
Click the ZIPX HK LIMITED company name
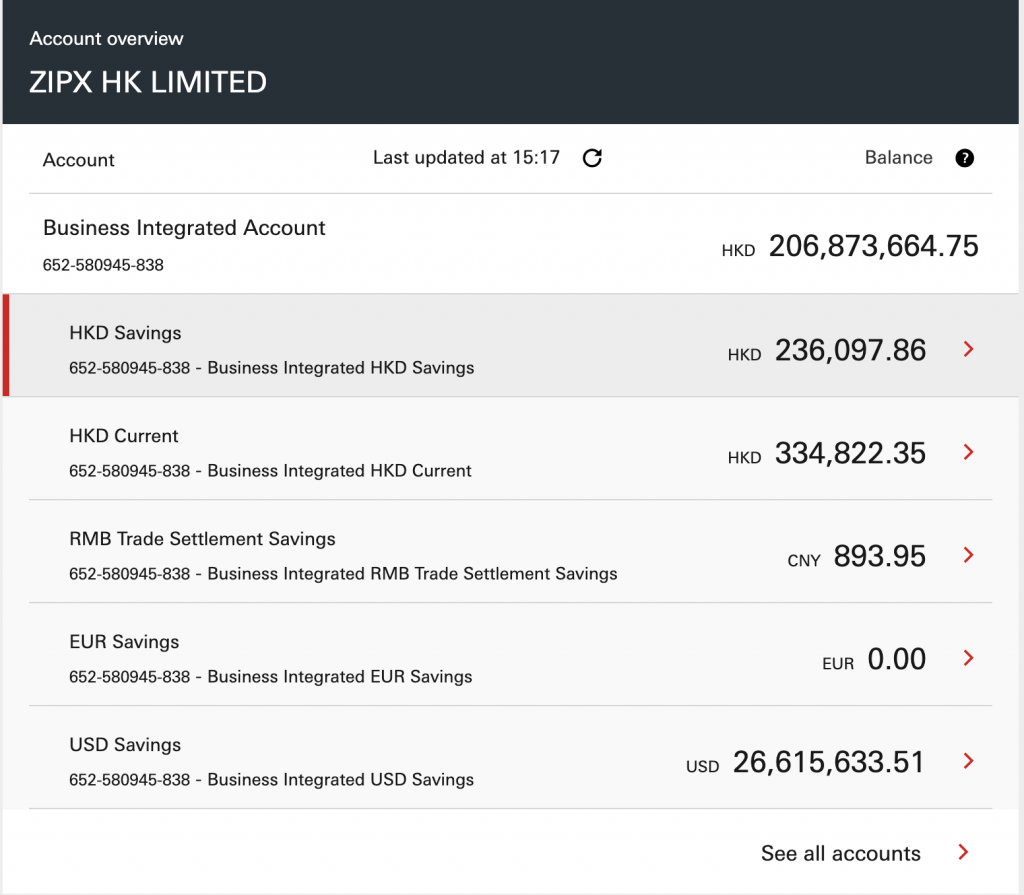click(148, 82)
